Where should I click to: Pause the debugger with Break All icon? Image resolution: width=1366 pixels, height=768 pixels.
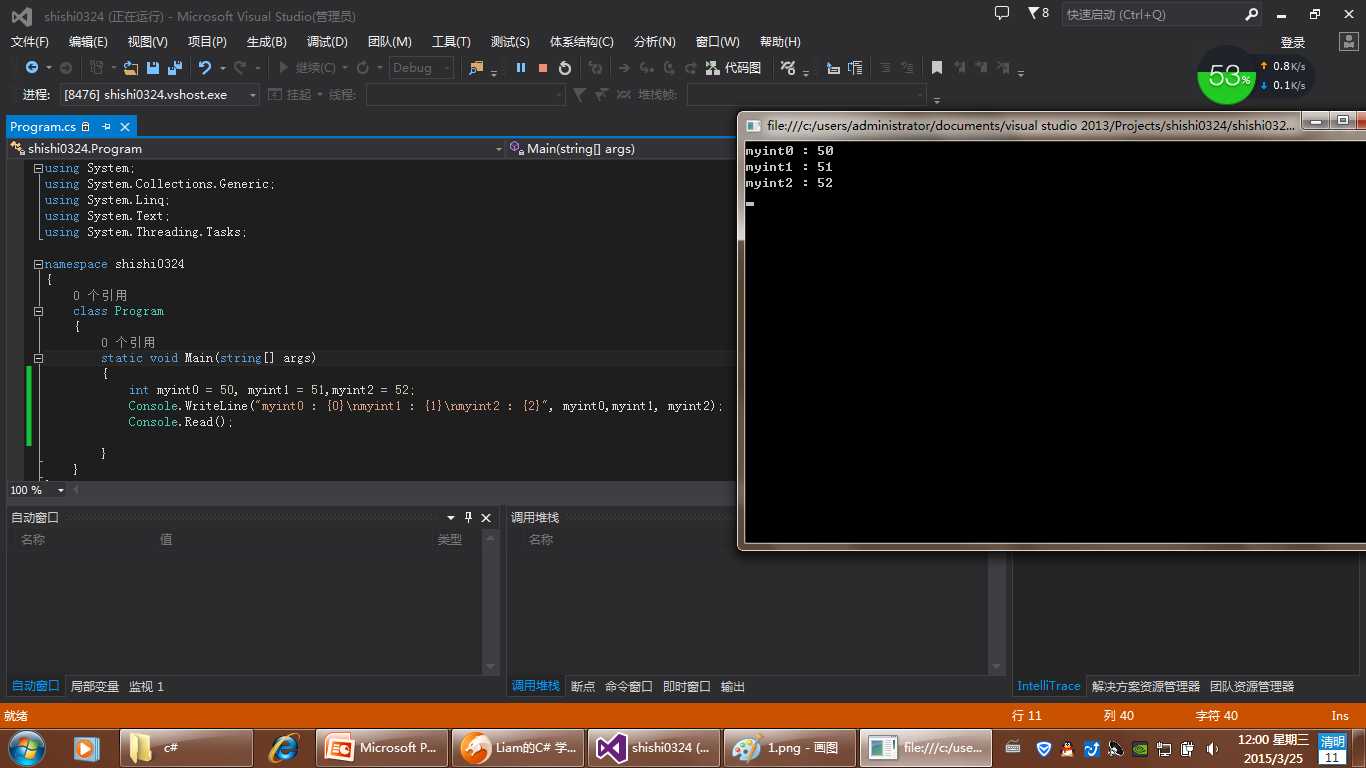(x=521, y=68)
